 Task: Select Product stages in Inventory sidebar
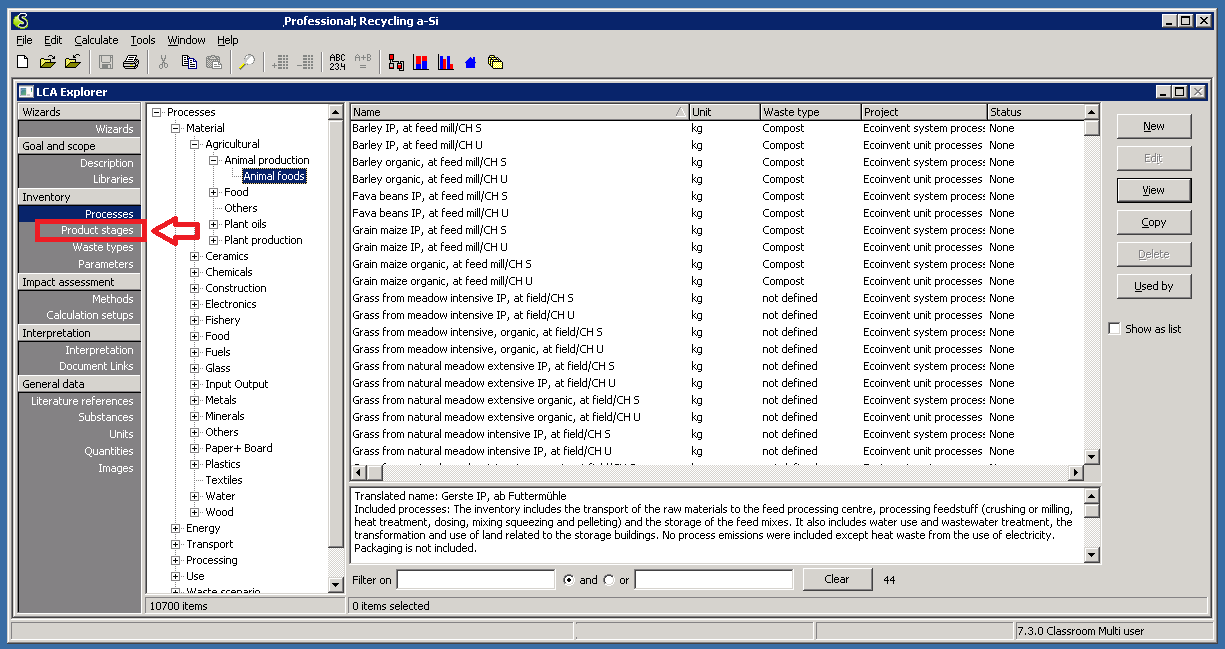[x=96, y=231]
